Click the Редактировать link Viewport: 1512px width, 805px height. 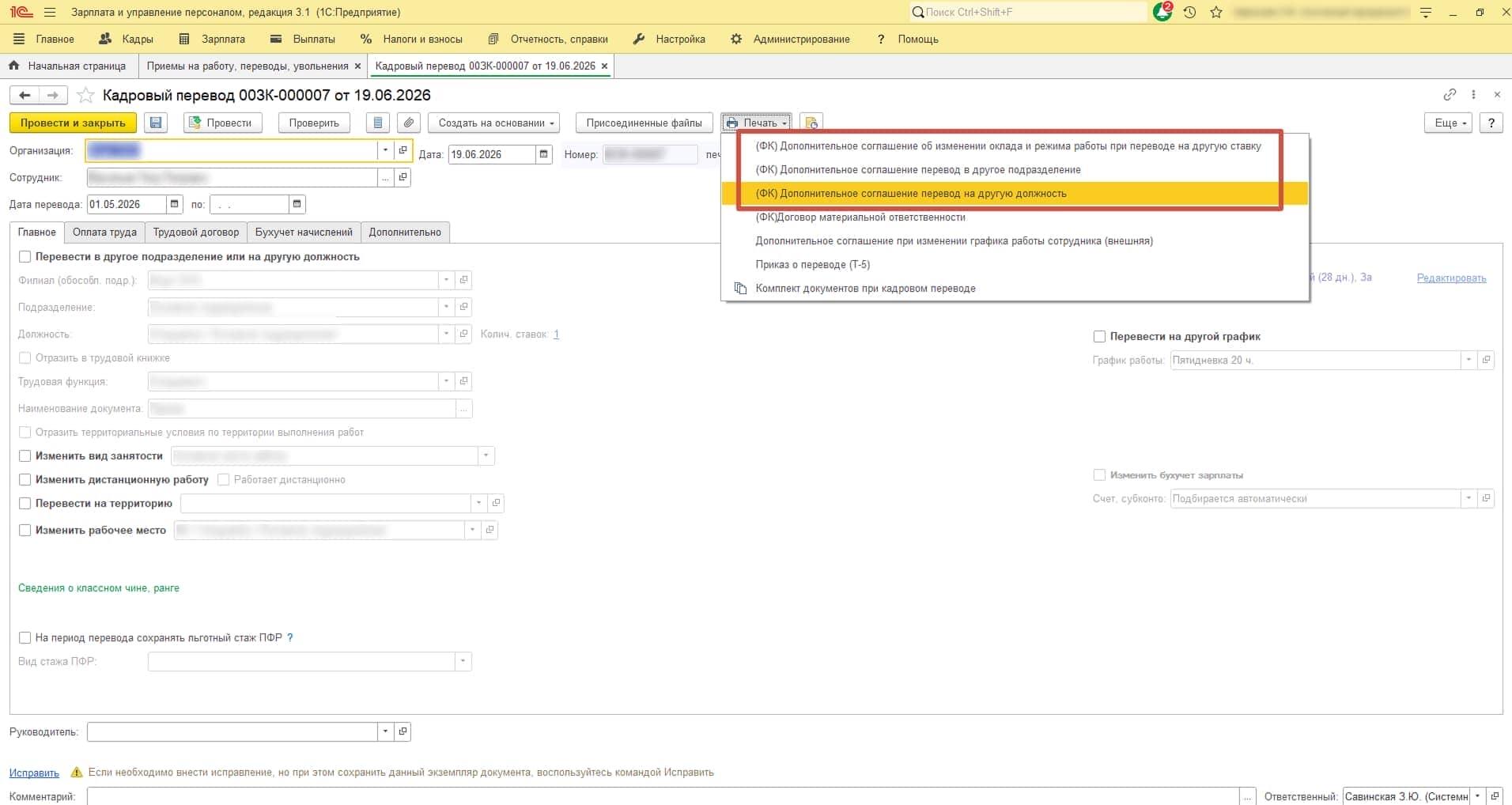click(x=1451, y=278)
